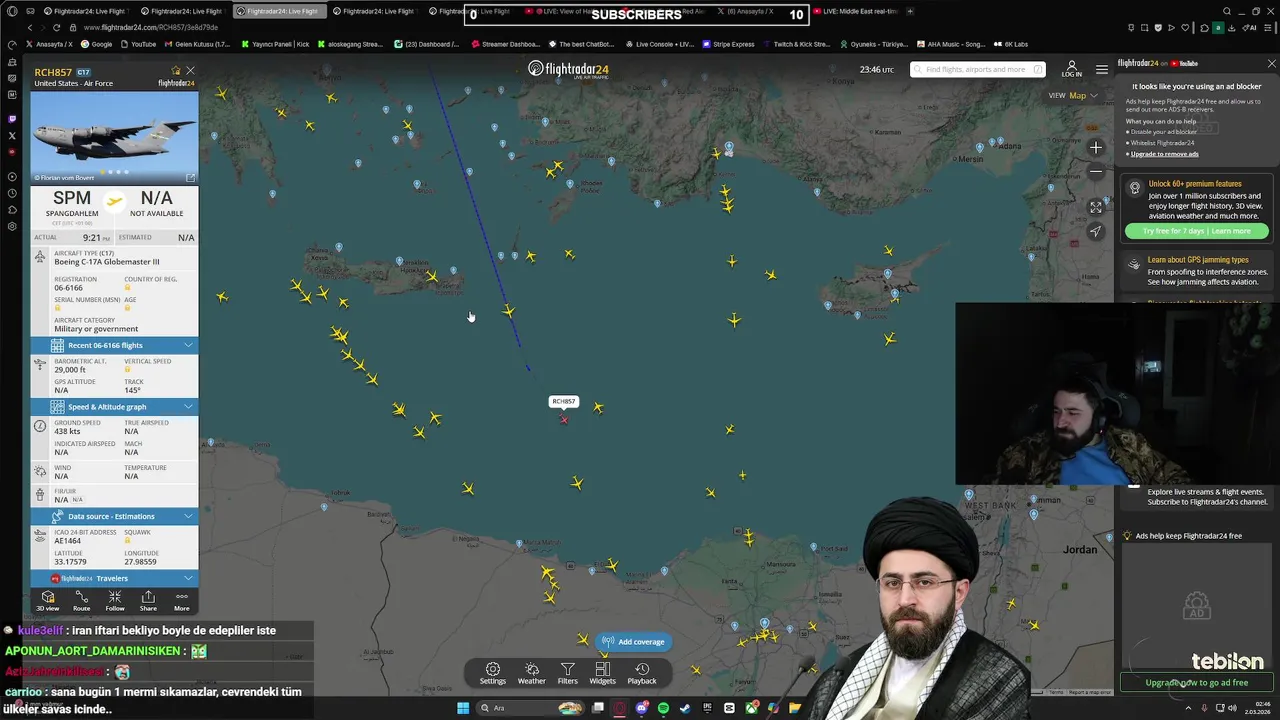Open the hamburger main menu
This screenshot has width=1280, height=720.
(1102, 69)
